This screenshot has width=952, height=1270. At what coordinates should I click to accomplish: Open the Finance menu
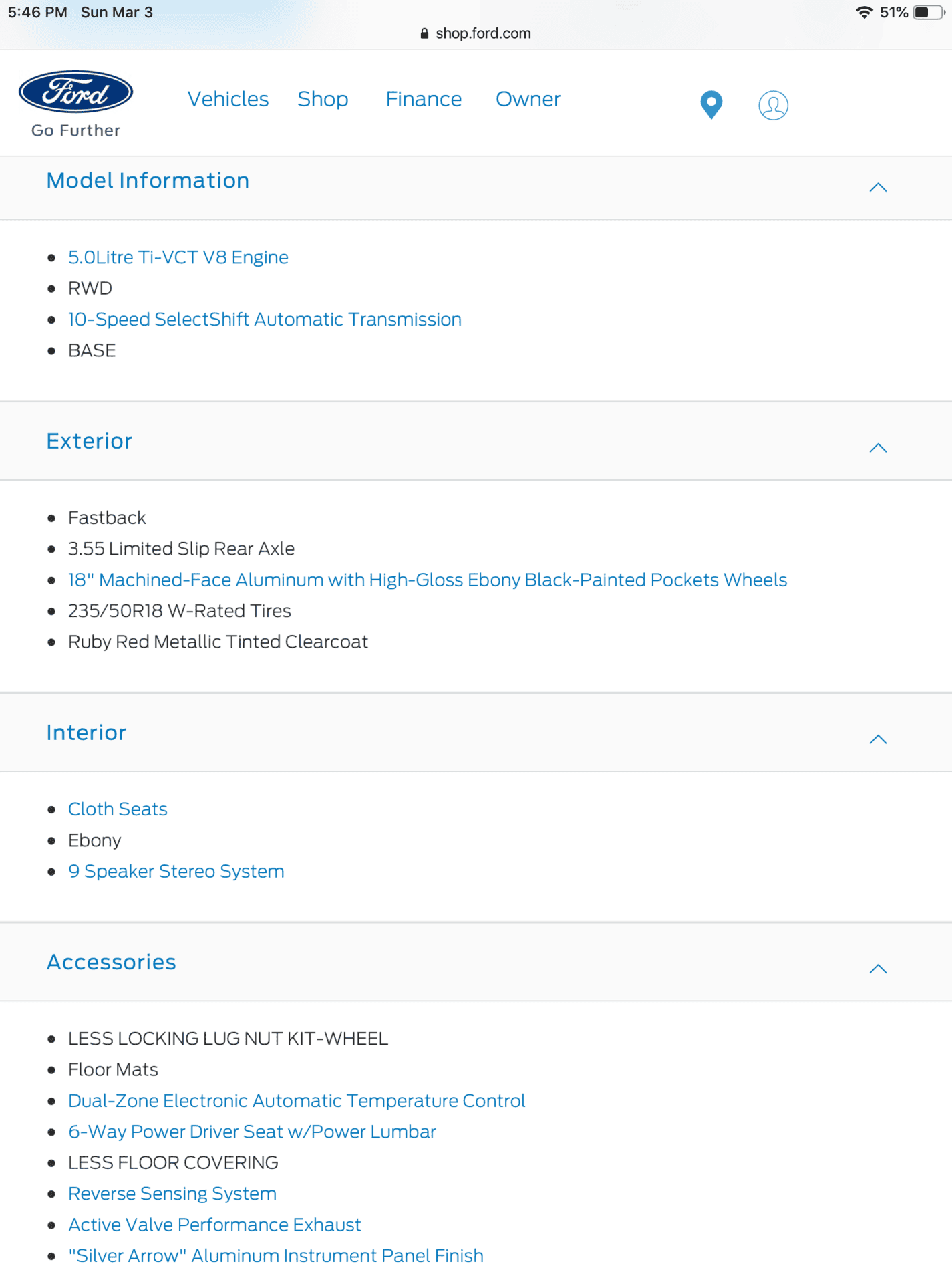[424, 99]
